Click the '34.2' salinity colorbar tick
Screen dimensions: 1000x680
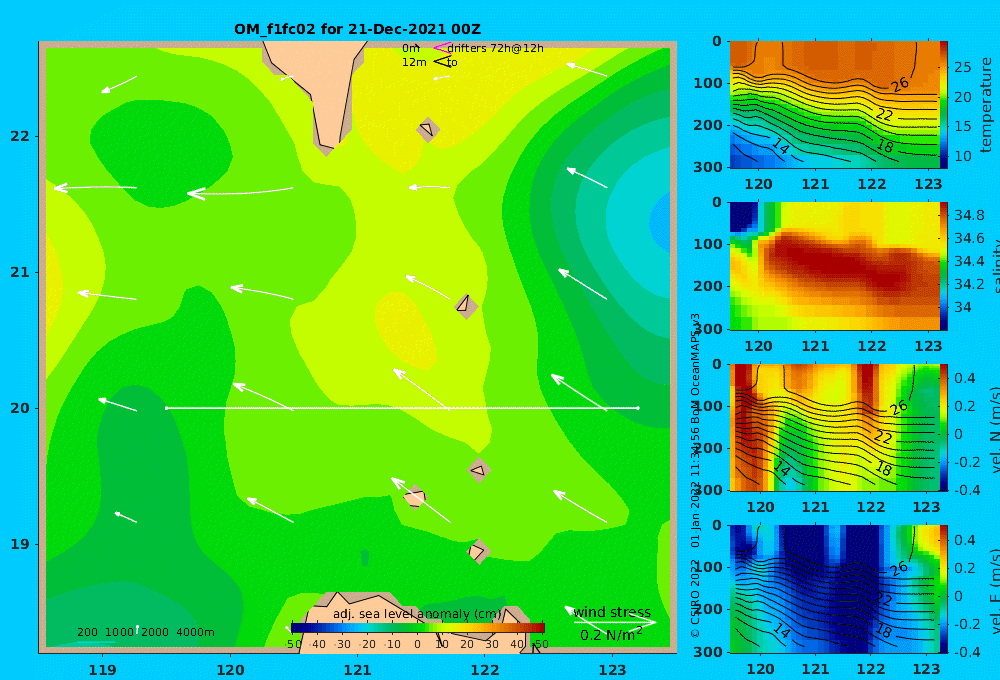[969, 284]
